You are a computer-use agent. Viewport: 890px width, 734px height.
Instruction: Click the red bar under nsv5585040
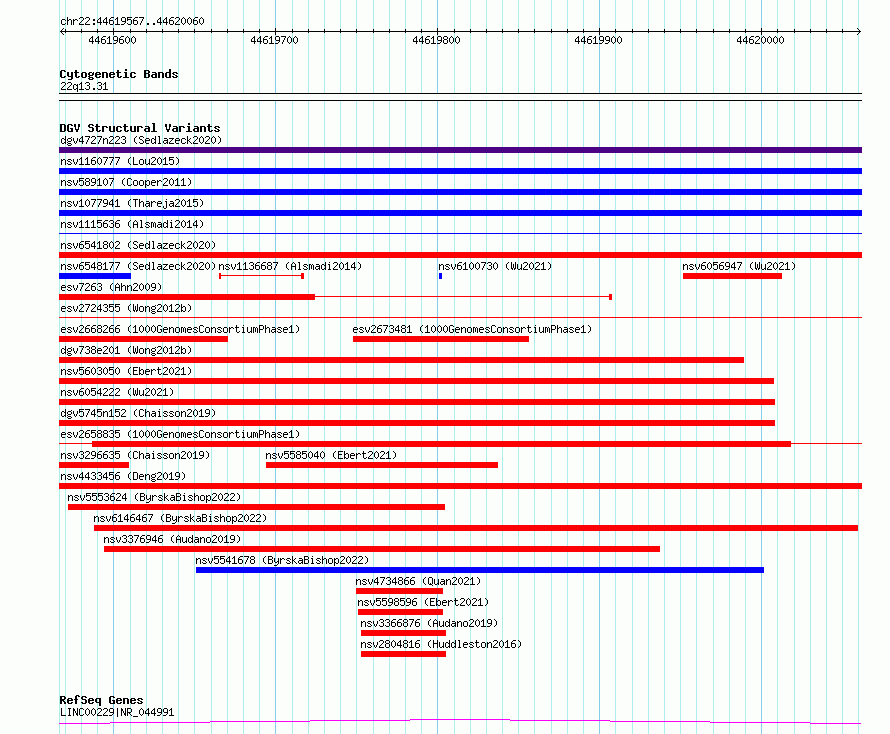(x=382, y=465)
